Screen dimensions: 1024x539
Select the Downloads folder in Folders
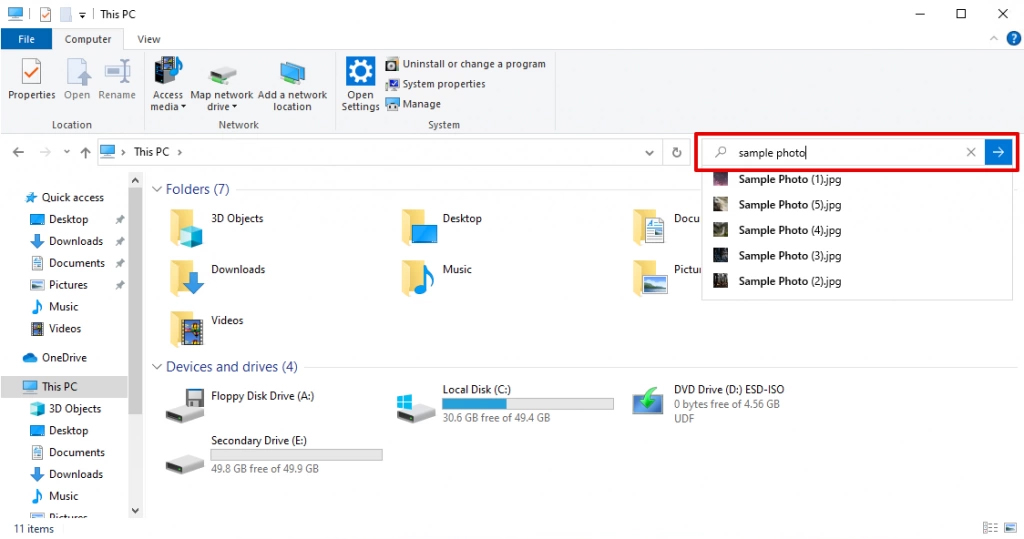tap(217, 278)
